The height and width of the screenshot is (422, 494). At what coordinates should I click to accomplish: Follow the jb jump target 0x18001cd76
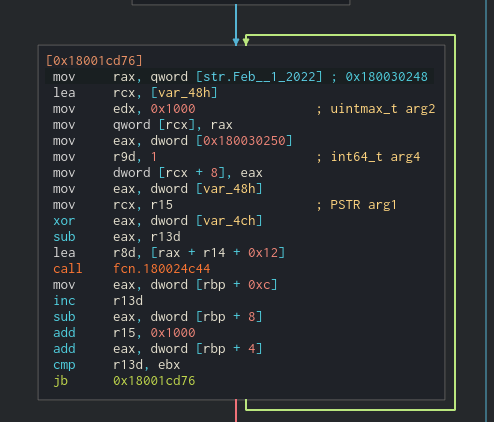(x=154, y=381)
